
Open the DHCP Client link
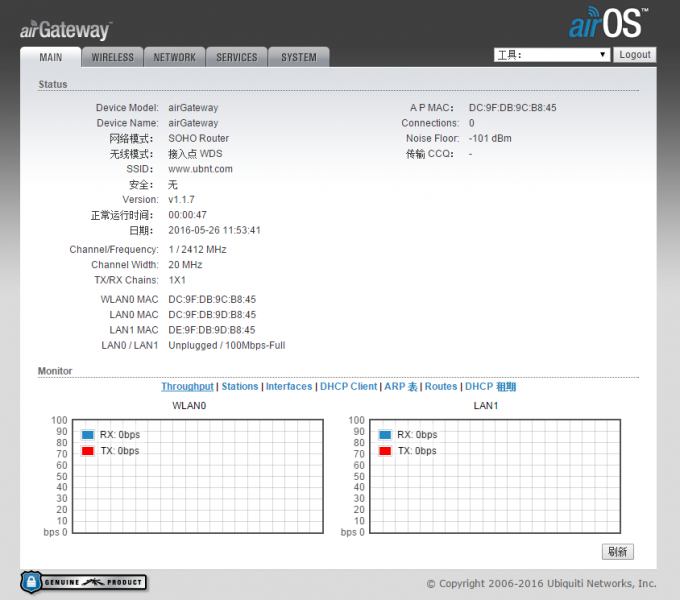349,387
